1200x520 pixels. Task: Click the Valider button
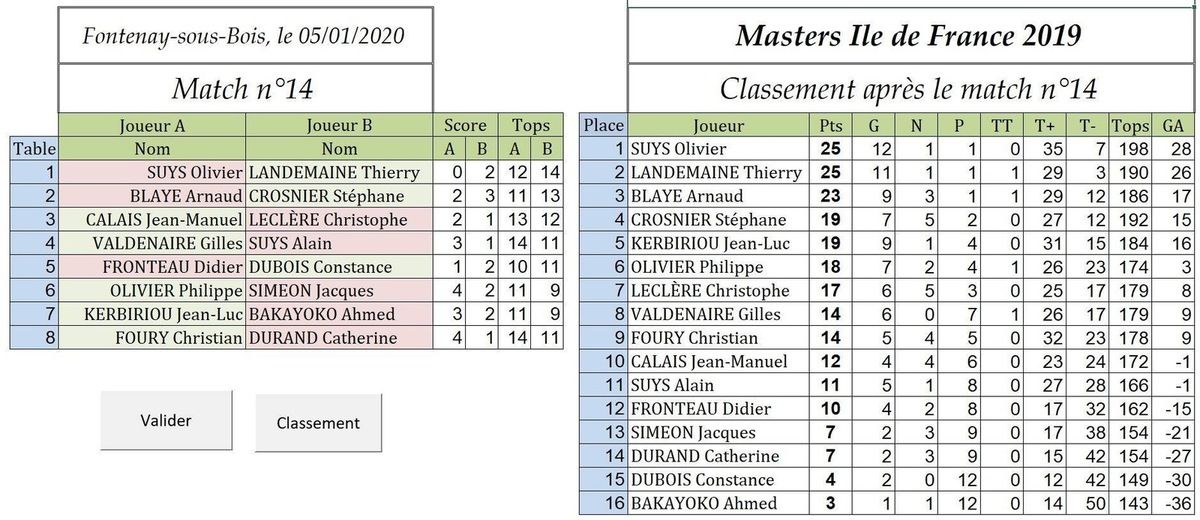point(166,420)
